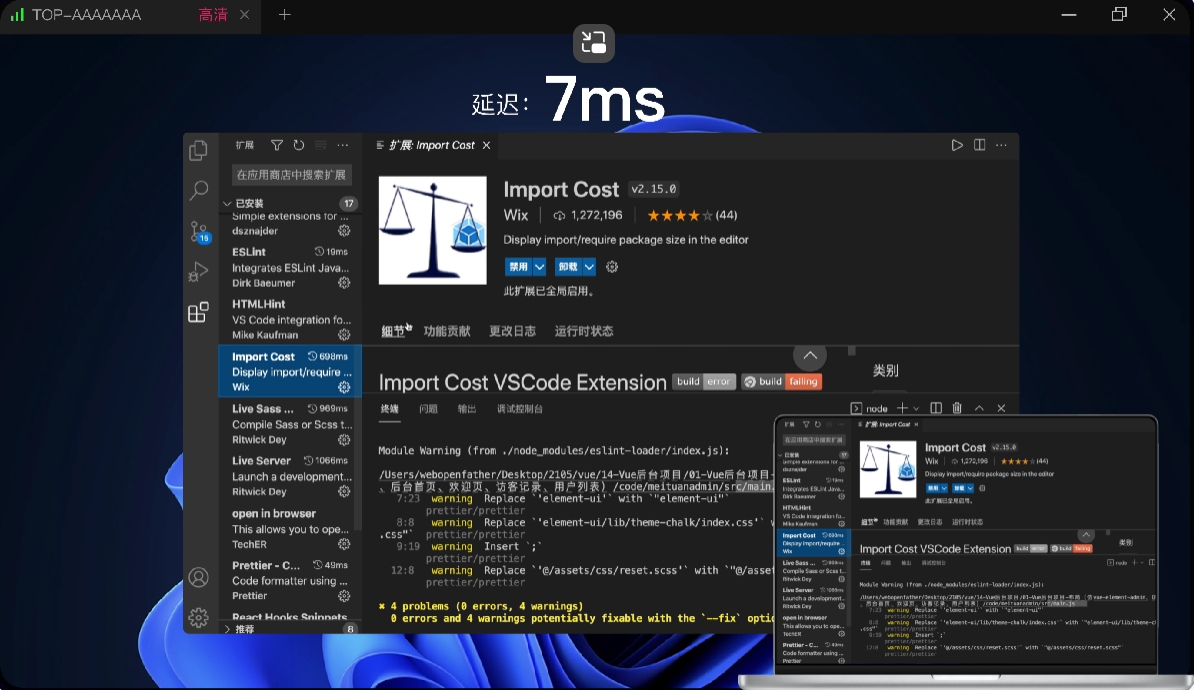Maximize the terminal panel with the up chevron
This screenshot has width=1194, height=690.
click(x=979, y=408)
